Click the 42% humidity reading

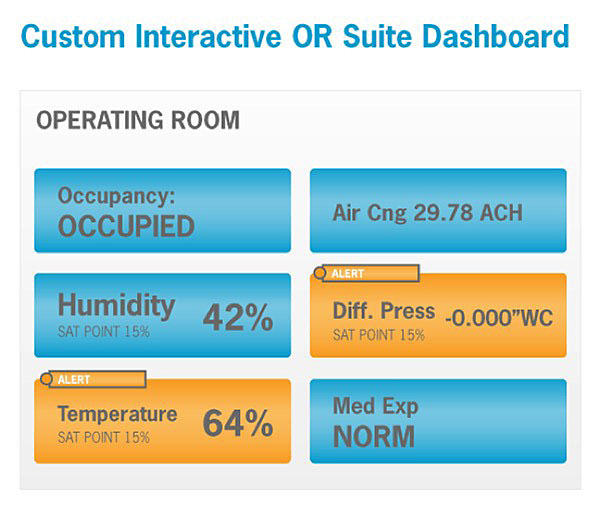coord(238,318)
